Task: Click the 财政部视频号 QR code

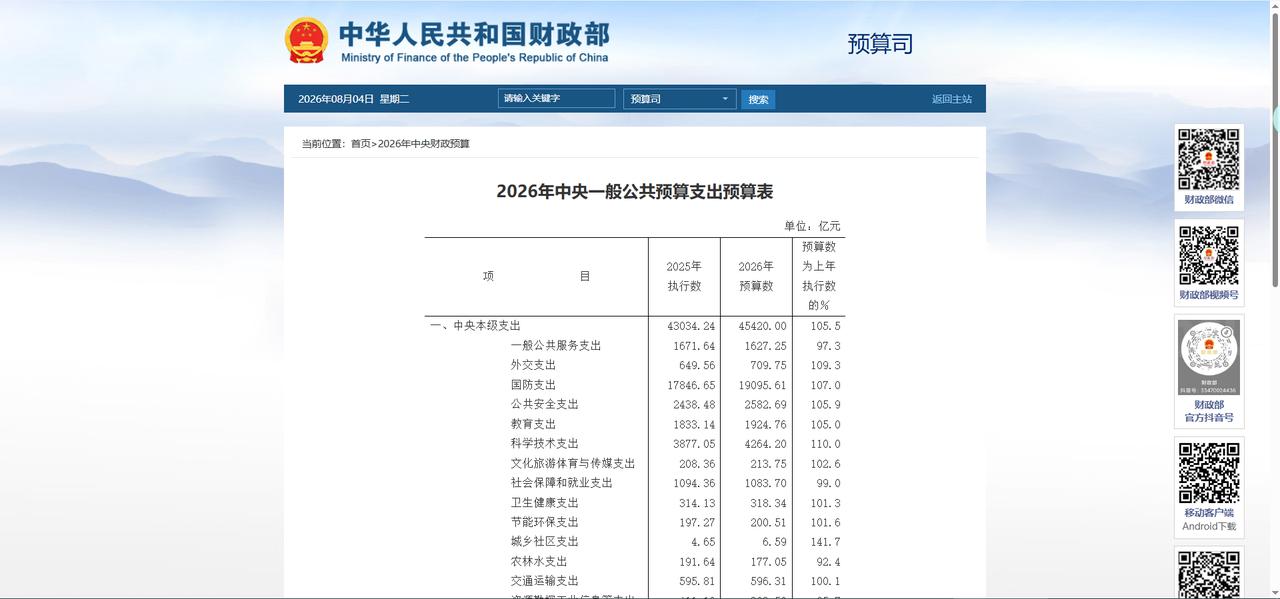Action: point(1208,255)
